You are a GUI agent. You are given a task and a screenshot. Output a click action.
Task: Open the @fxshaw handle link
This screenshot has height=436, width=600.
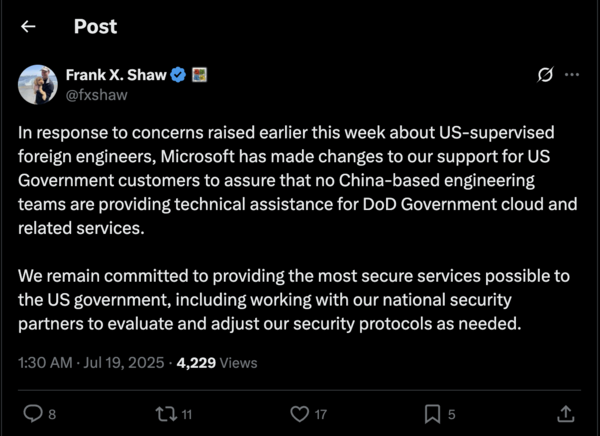96,94
